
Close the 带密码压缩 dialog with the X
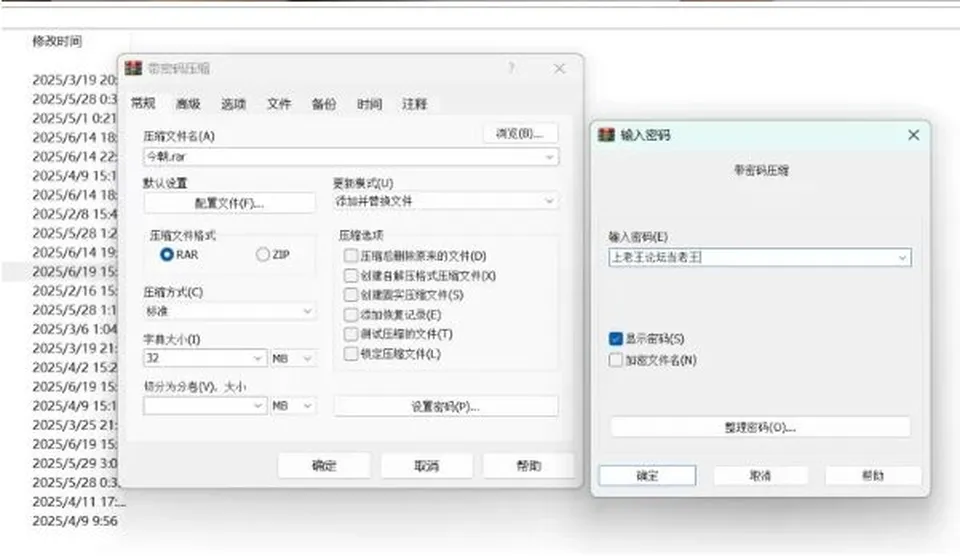[559, 69]
